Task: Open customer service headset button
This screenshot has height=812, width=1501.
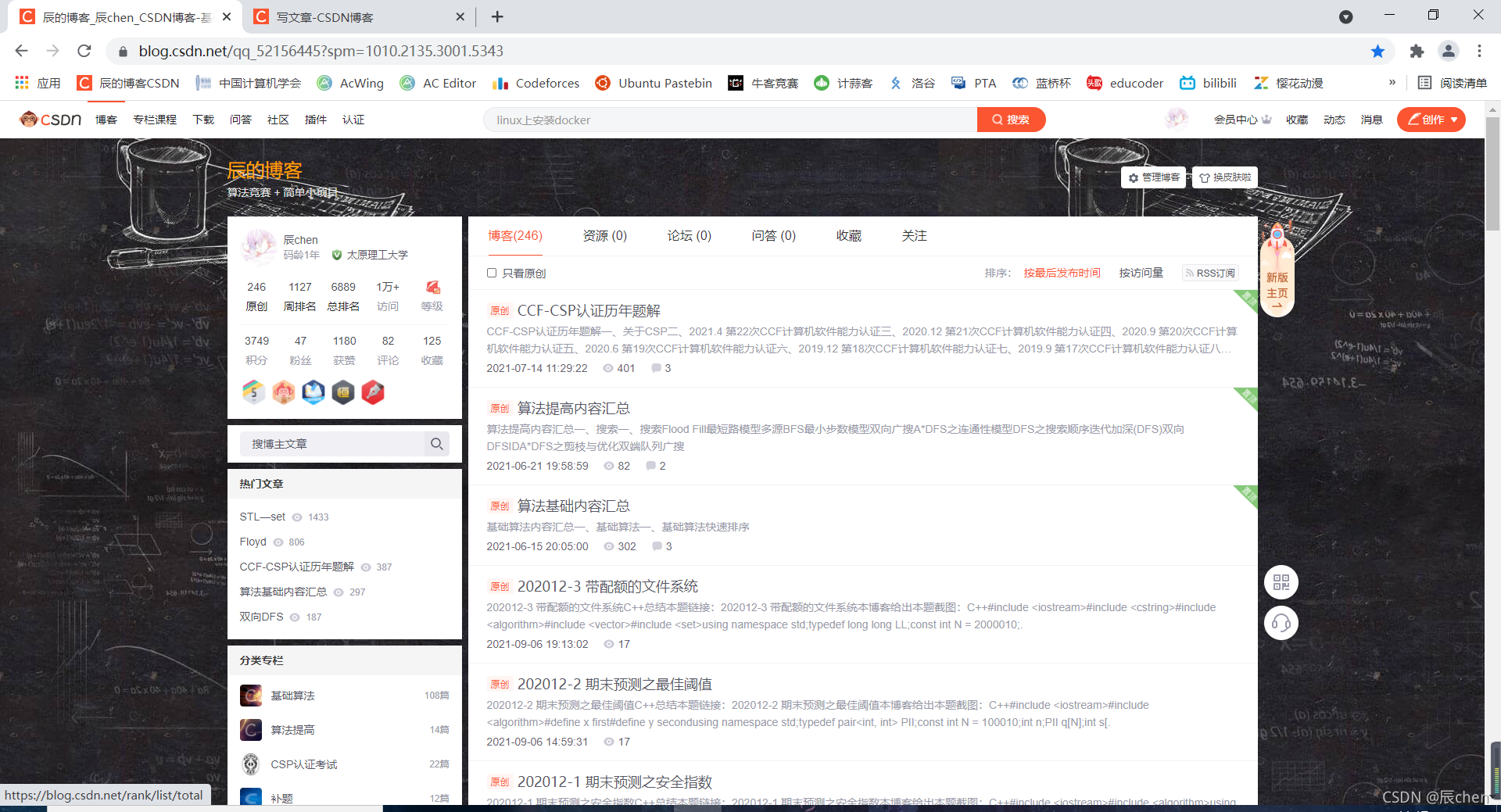Action: (1281, 623)
